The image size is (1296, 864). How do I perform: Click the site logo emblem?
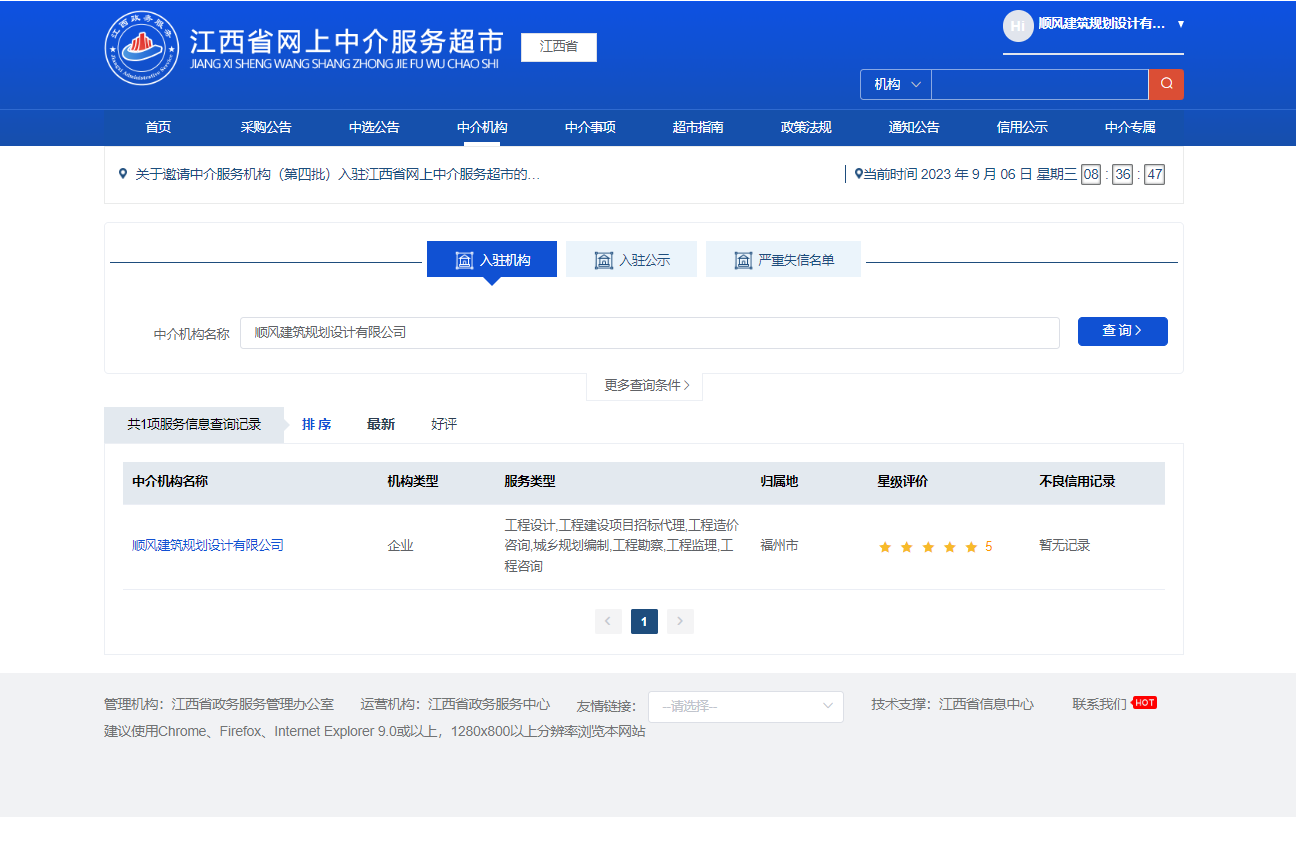point(142,48)
